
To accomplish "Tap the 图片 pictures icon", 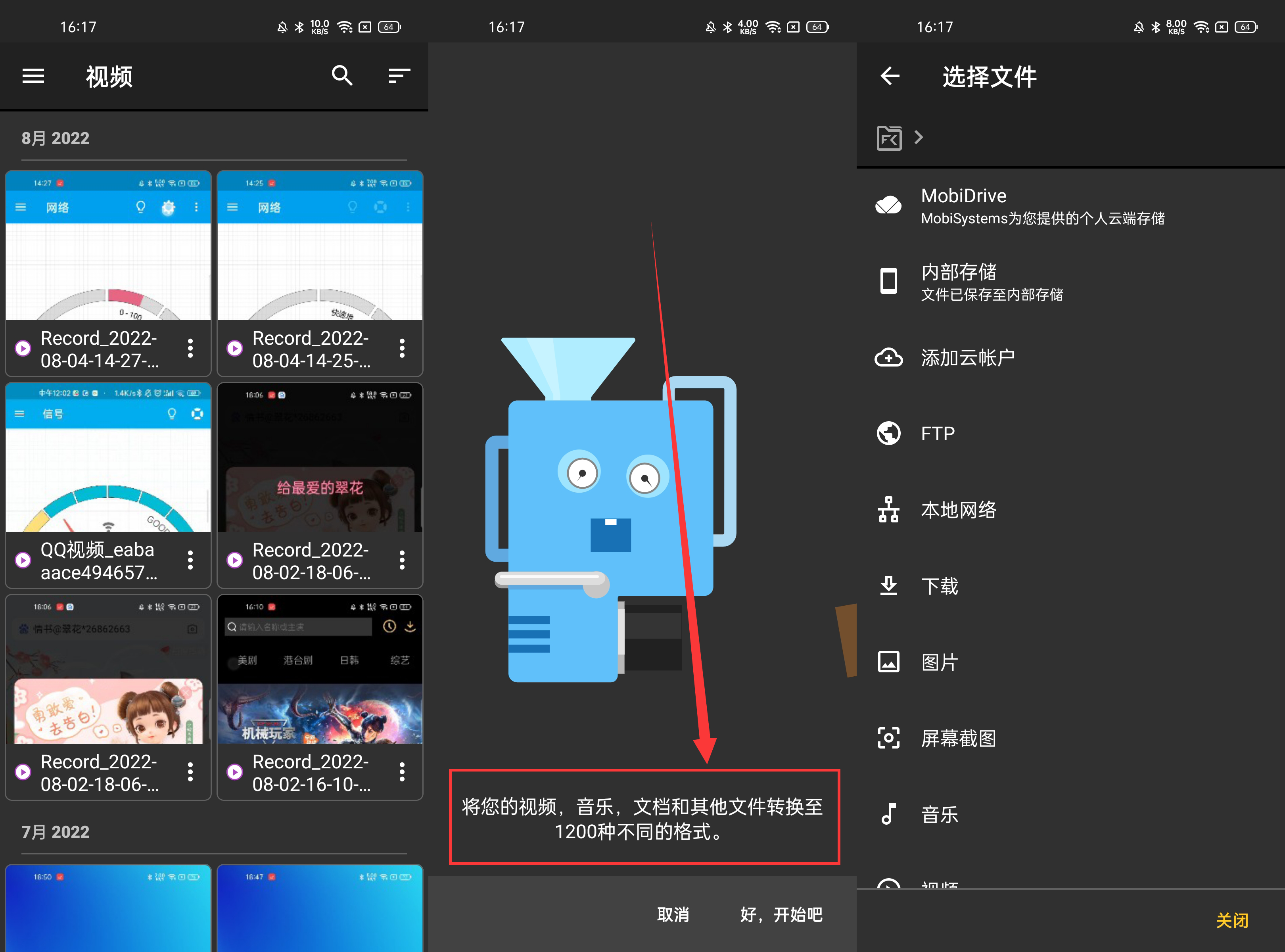I will [888, 662].
